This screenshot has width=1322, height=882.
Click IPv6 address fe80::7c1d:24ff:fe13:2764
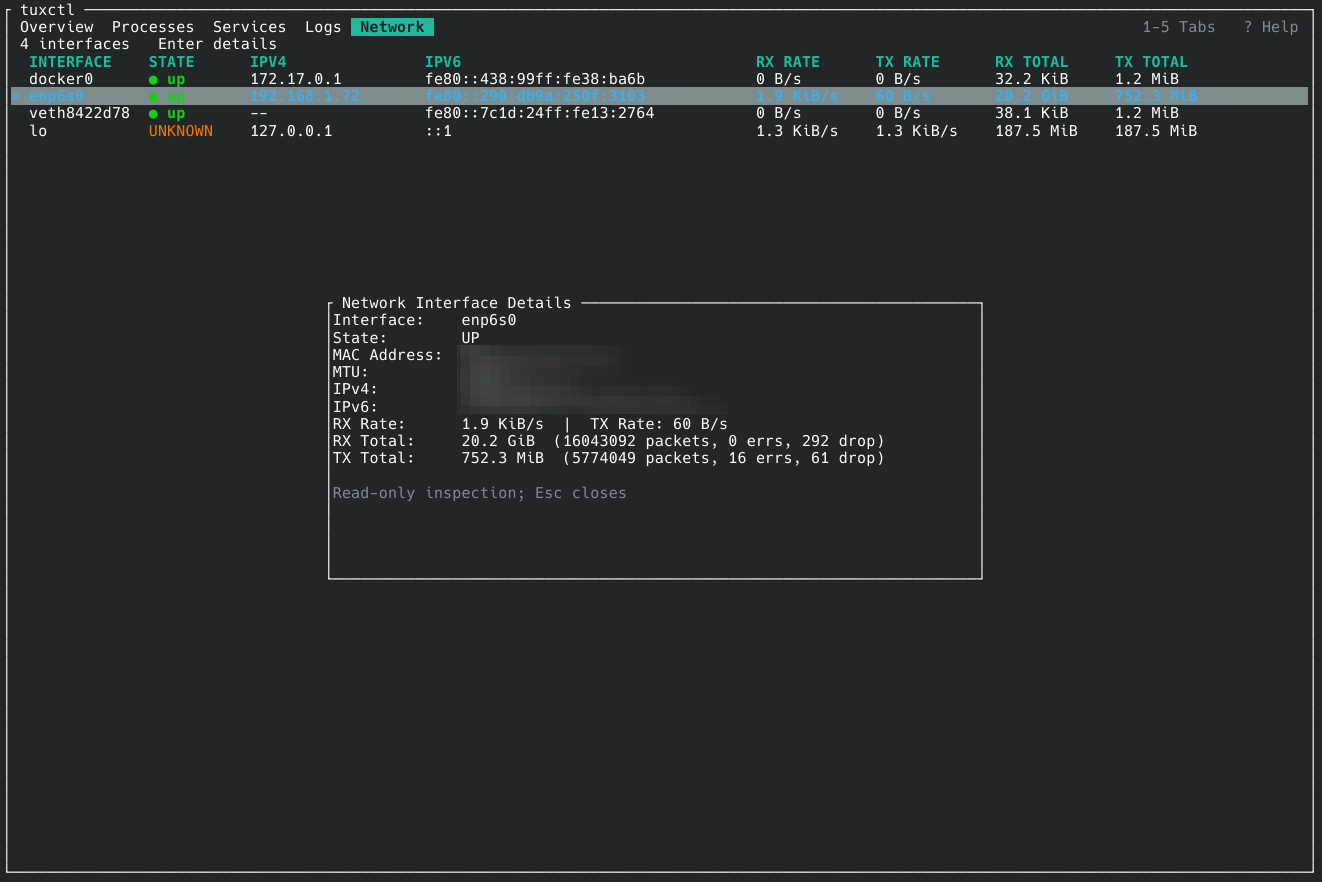pos(540,113)
